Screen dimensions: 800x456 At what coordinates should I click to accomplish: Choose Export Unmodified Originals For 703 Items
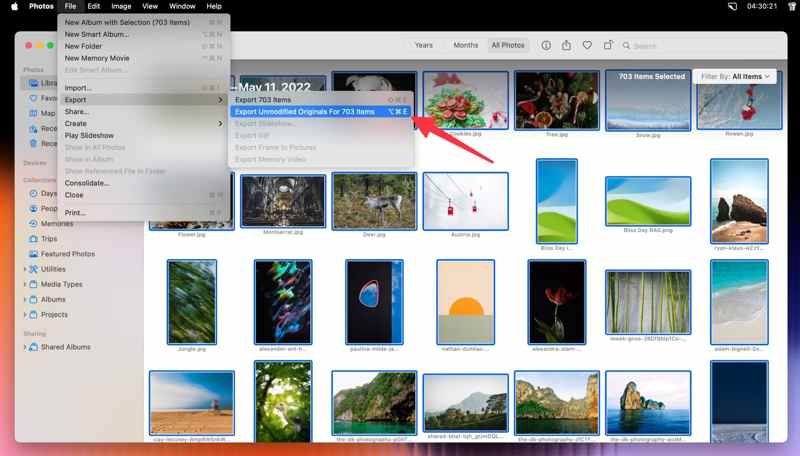tap(321, 111)
